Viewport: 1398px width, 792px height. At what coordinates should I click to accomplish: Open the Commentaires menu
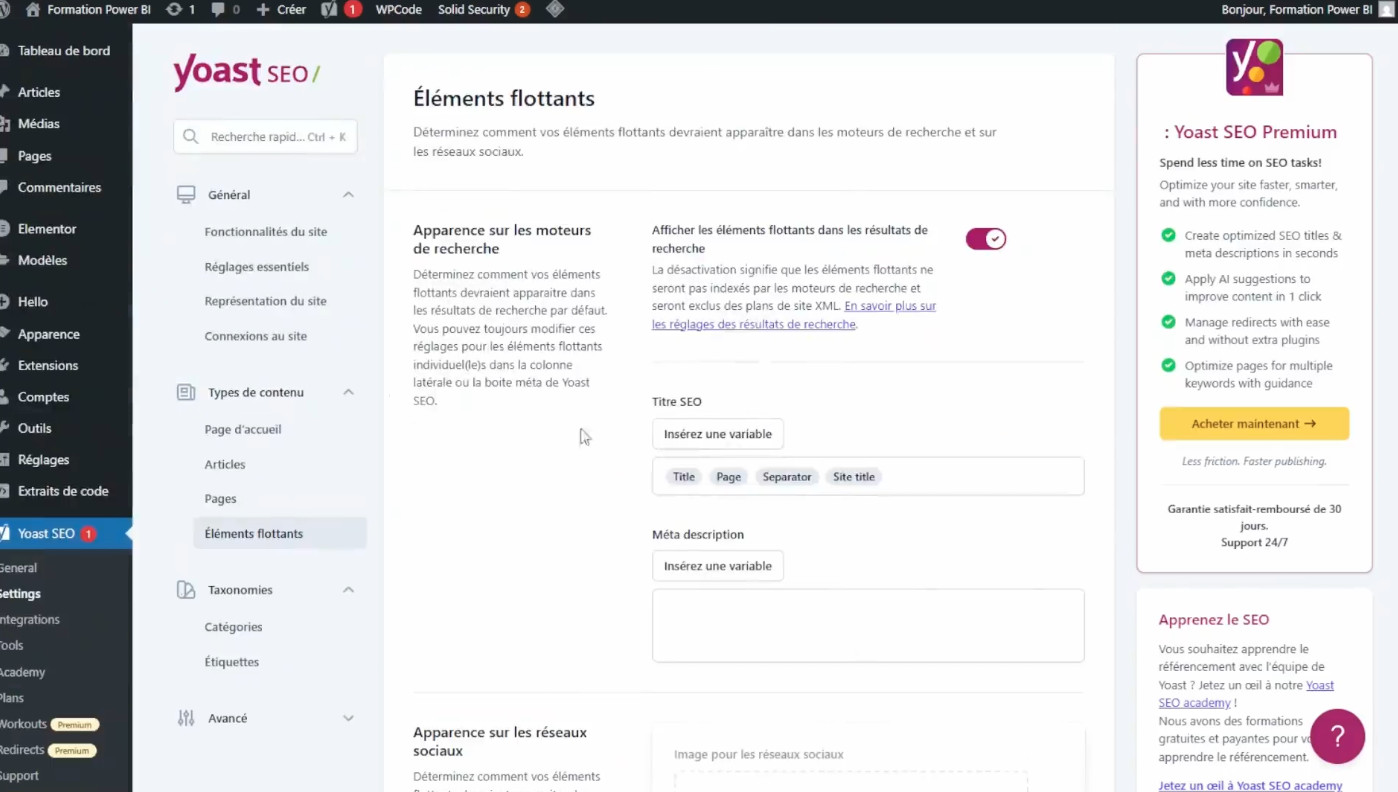(x=59, y=188)
